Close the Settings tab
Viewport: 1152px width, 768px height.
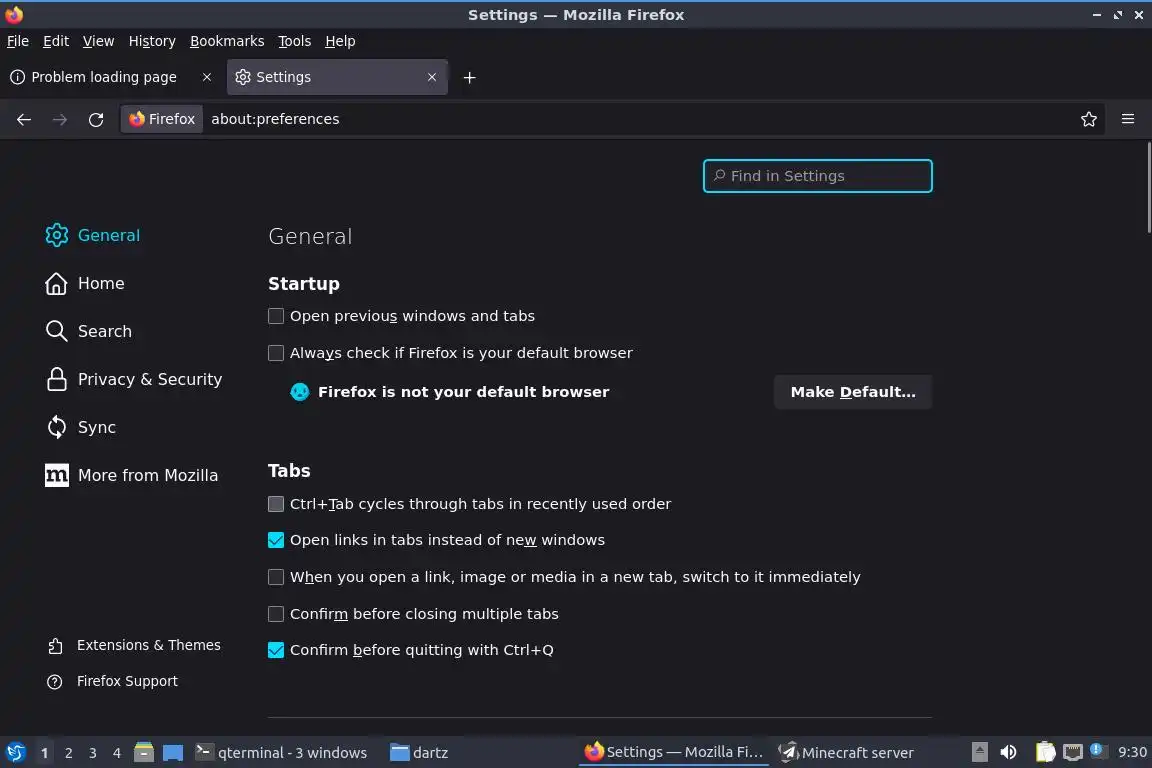432,77
